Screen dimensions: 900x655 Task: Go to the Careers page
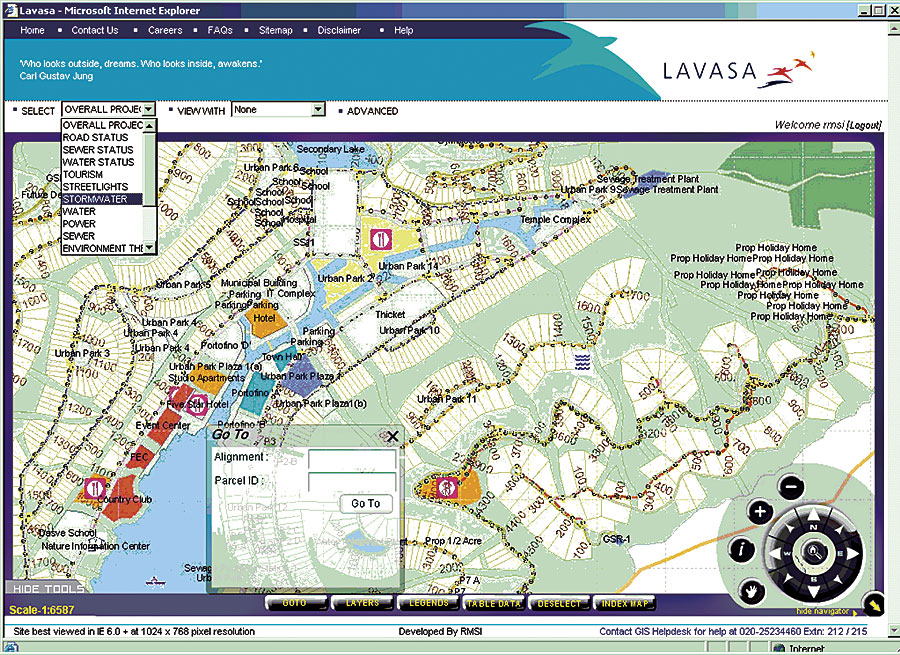click(165, 30)
